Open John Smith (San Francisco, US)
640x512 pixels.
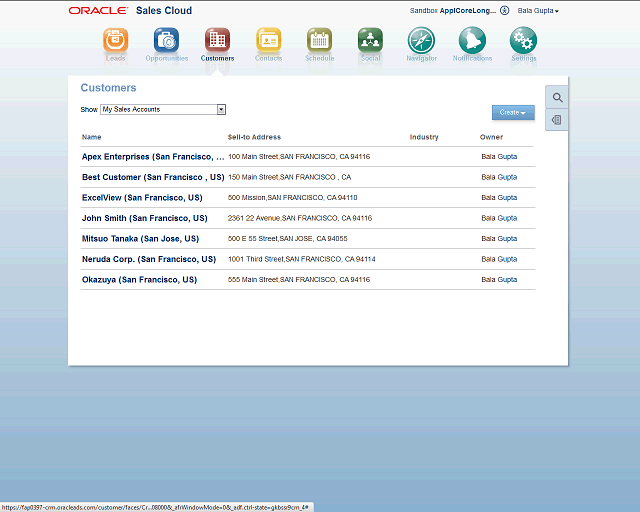coord(144,218)
